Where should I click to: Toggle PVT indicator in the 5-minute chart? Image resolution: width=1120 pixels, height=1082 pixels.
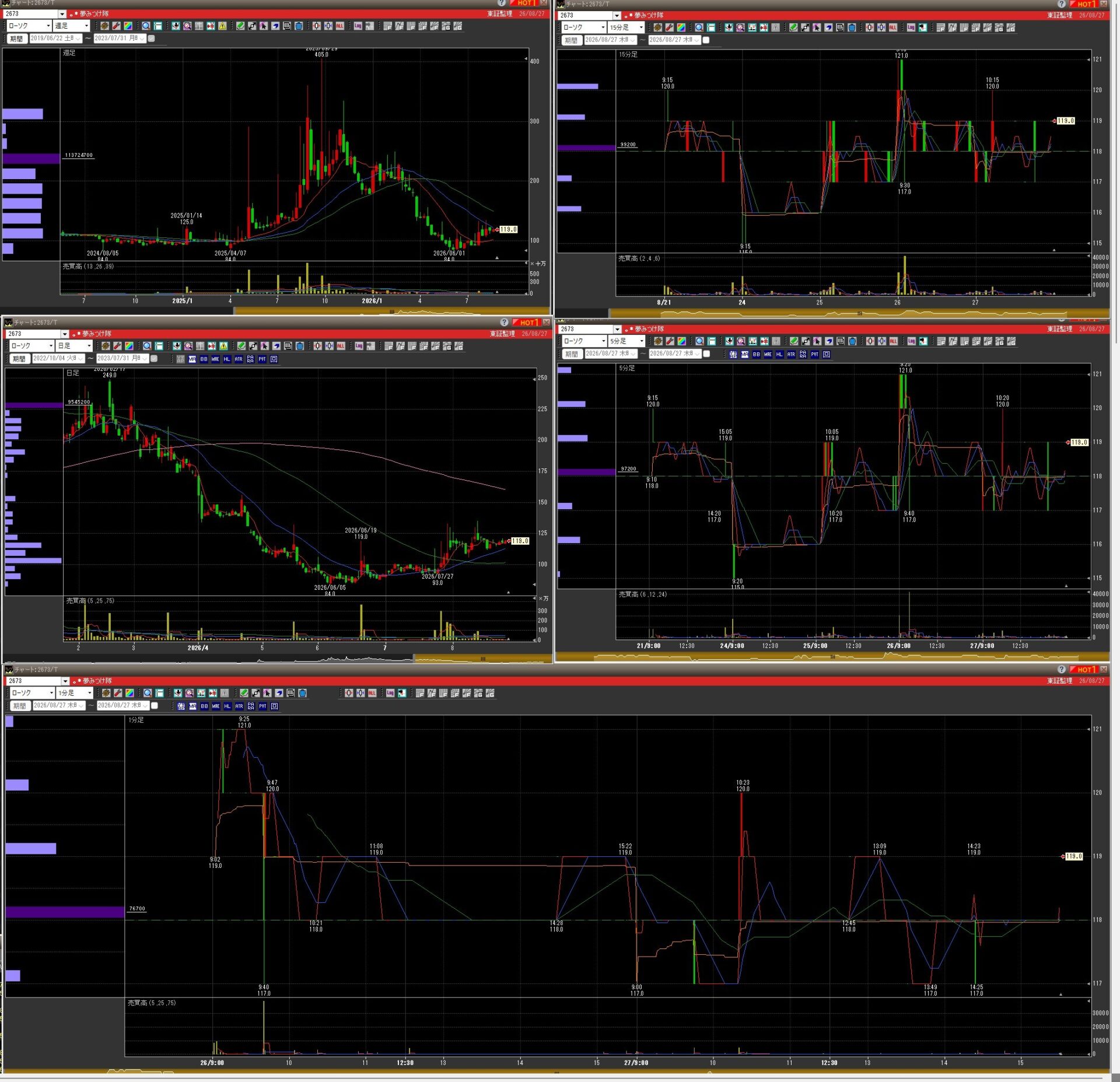[x=814, y=355]
